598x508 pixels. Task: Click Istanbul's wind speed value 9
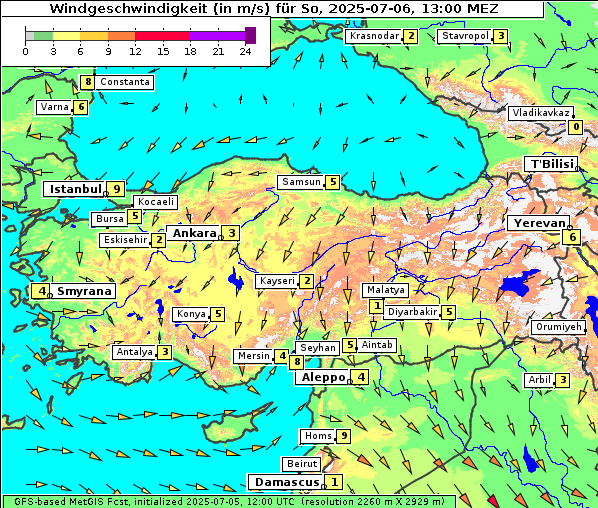click(117, 189)
